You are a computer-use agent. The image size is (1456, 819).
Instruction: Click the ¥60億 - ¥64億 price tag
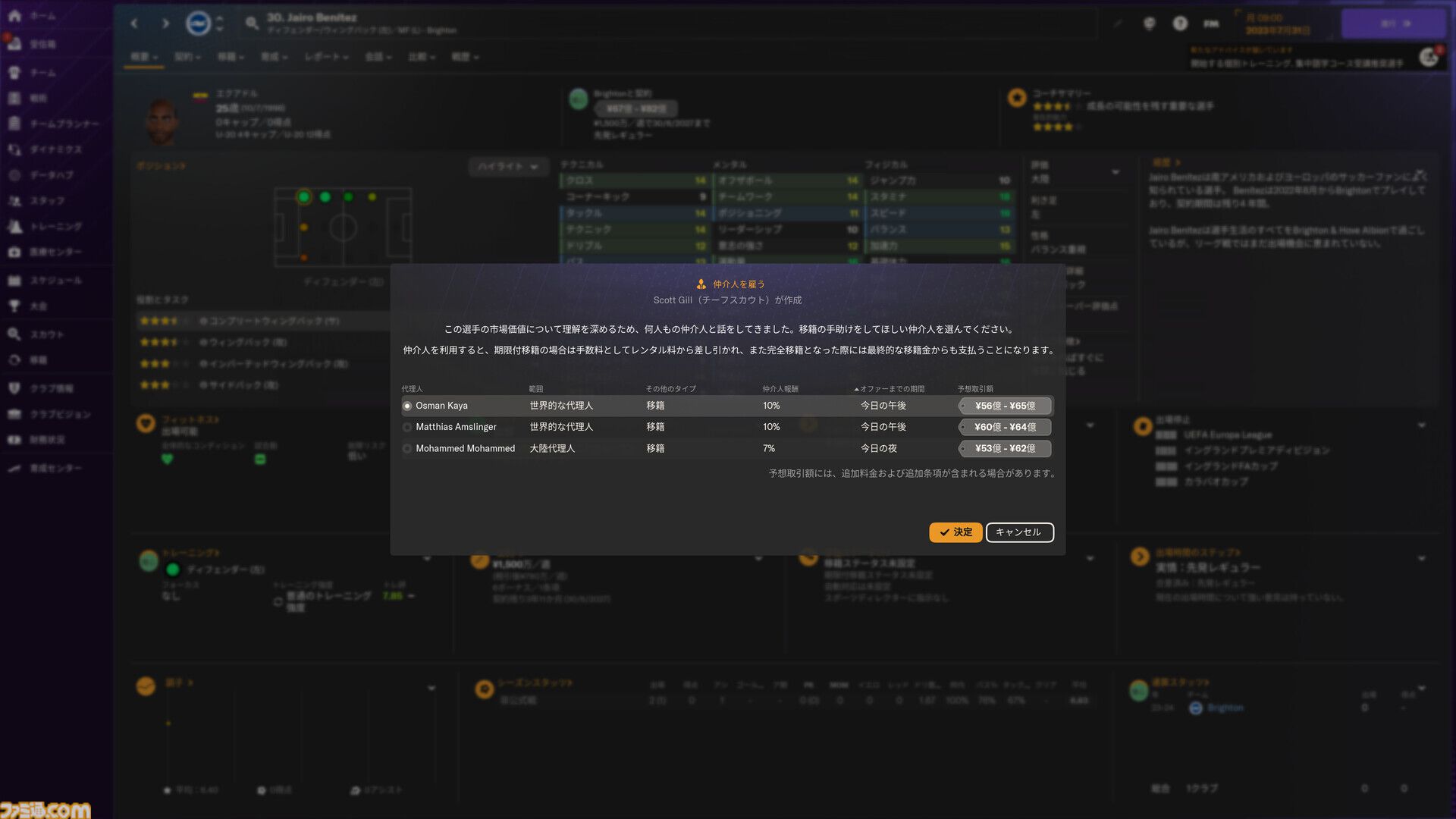pyautogui.click(x=1005, y=428)
